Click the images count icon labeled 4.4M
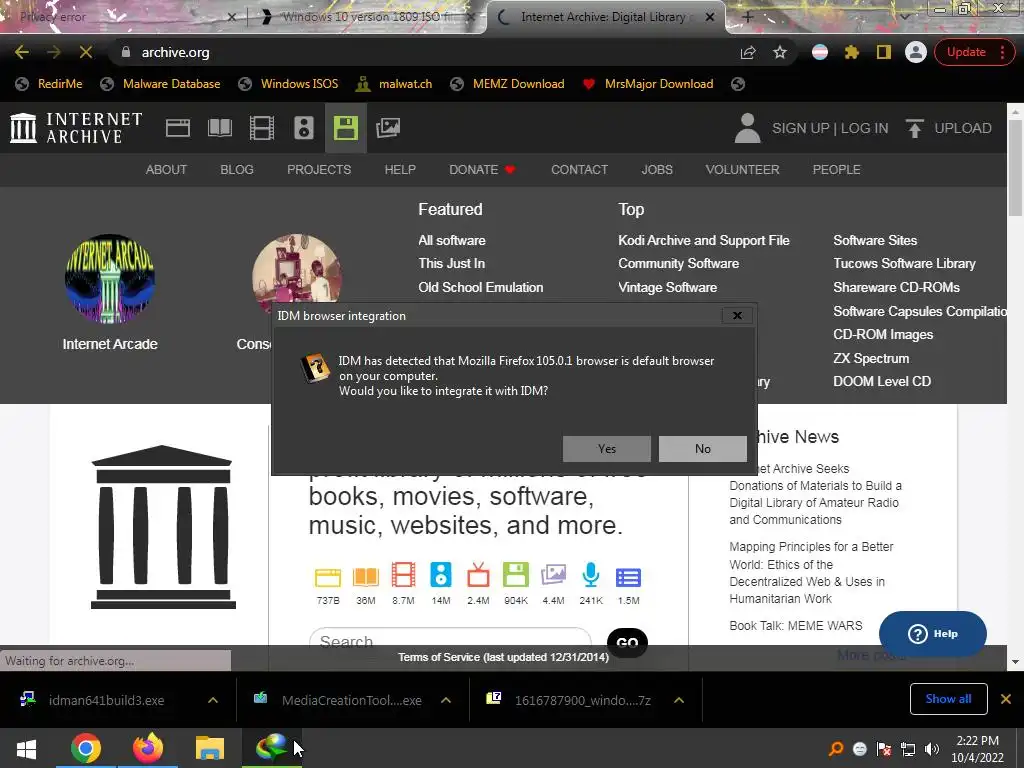 [553, 575]
